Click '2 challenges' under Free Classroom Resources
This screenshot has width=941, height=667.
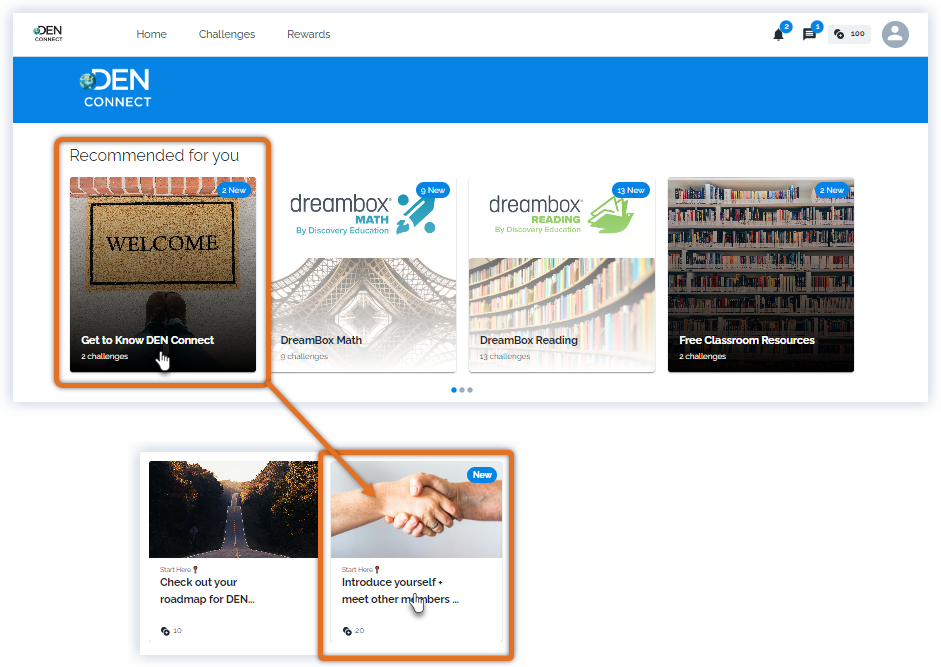(702, 356)
